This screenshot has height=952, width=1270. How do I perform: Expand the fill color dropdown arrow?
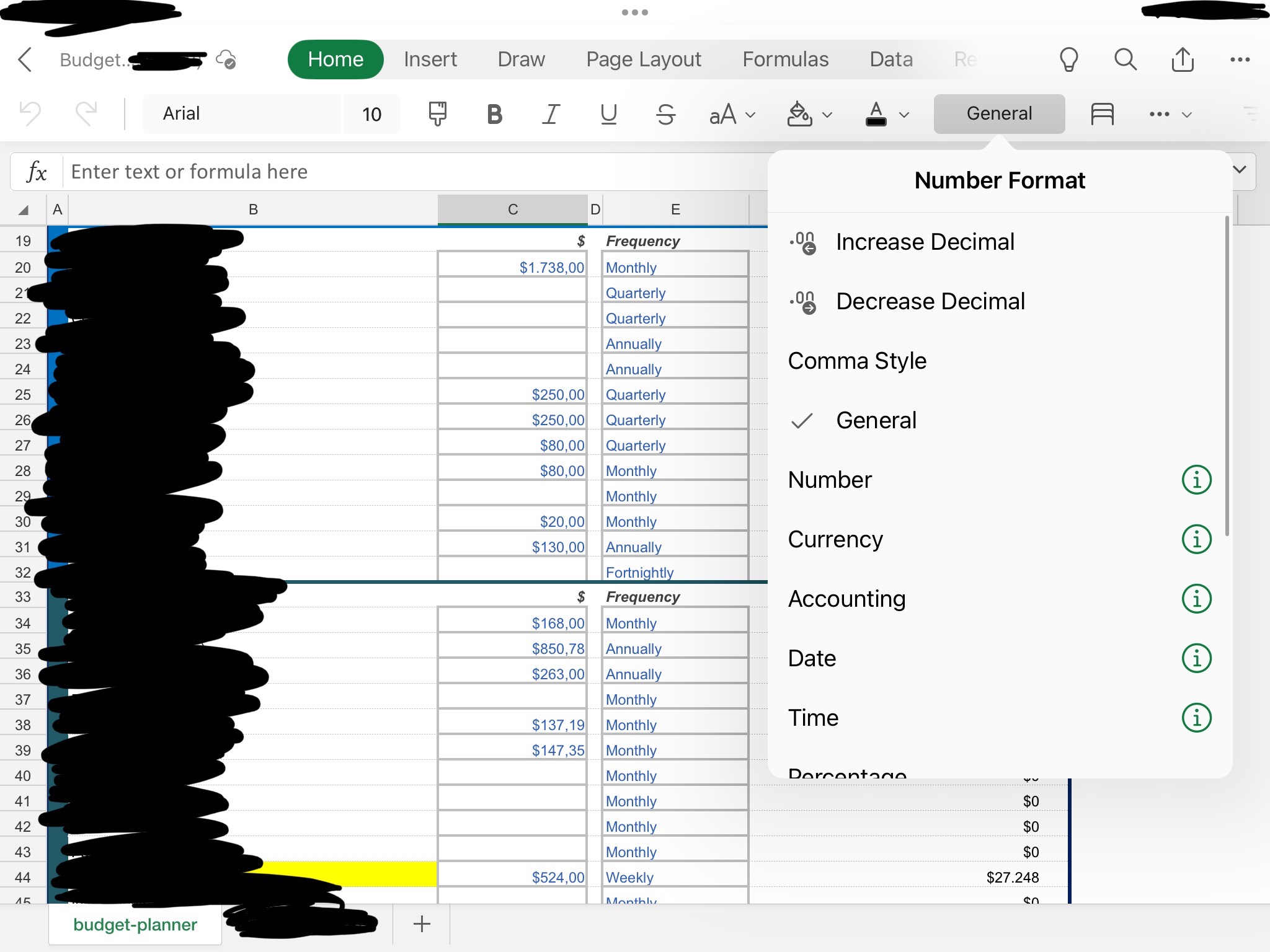(x=827, y=115)
